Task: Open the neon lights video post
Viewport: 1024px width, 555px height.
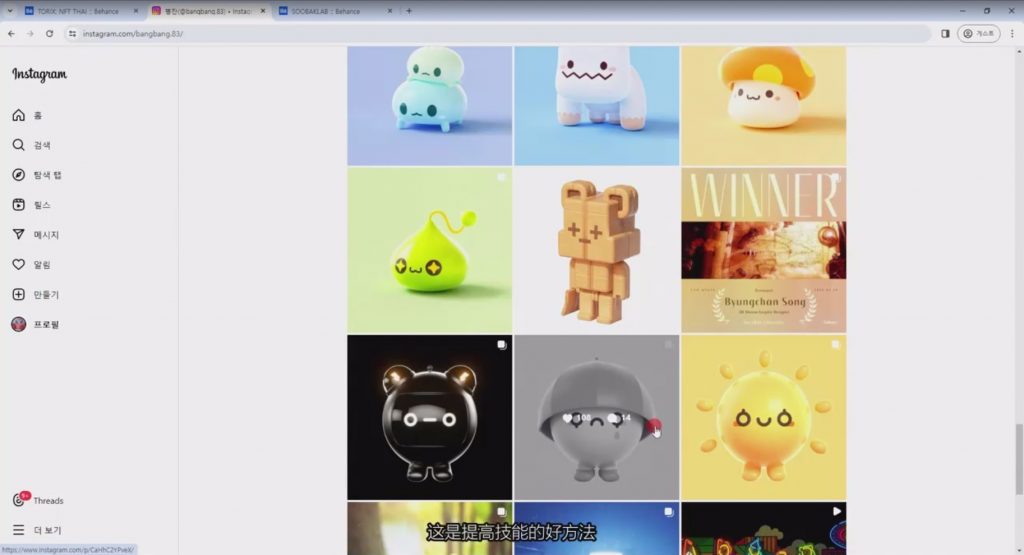Action: pyautogui.click(x=763, y=528)
